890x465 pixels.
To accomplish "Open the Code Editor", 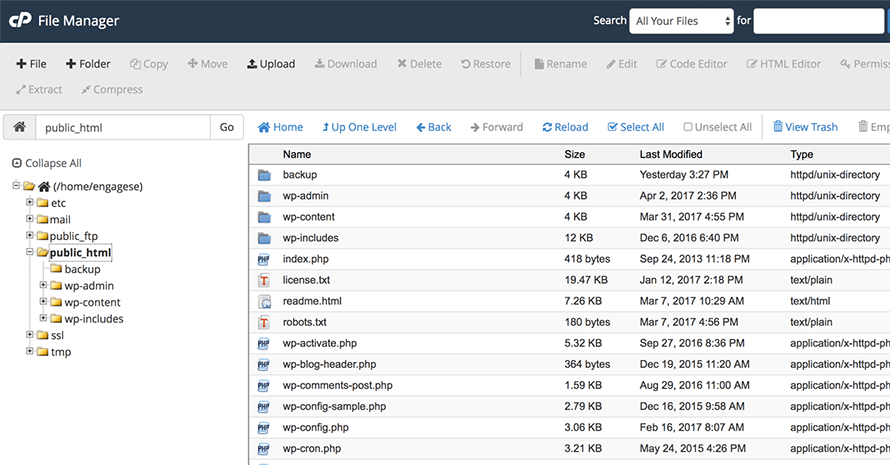I will (x=691, y=64).
